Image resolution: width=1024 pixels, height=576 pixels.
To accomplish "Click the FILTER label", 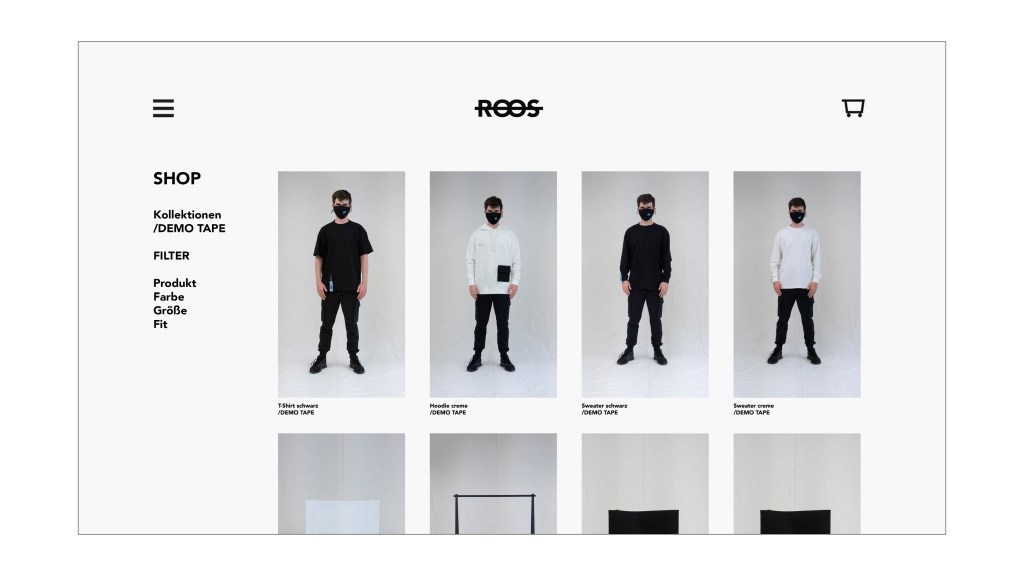I will 171,256.
